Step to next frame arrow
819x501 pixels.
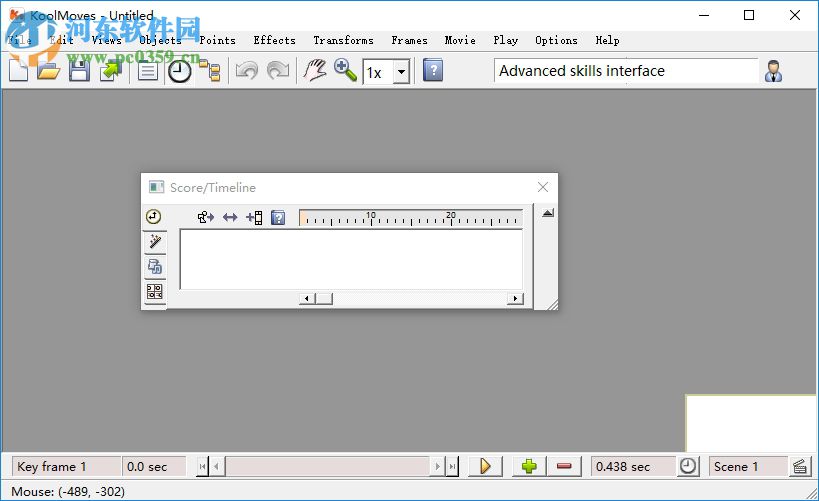click(x=437, y=467)
